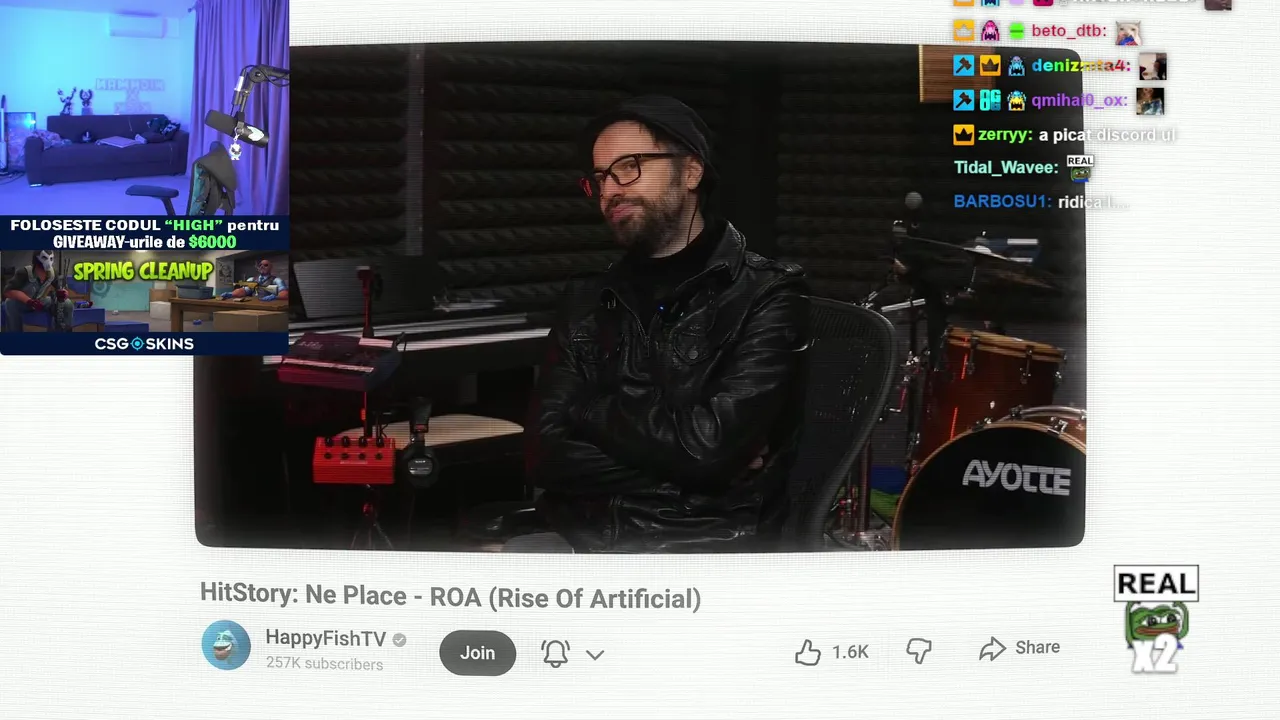Click the Share label

point(1037,647)
